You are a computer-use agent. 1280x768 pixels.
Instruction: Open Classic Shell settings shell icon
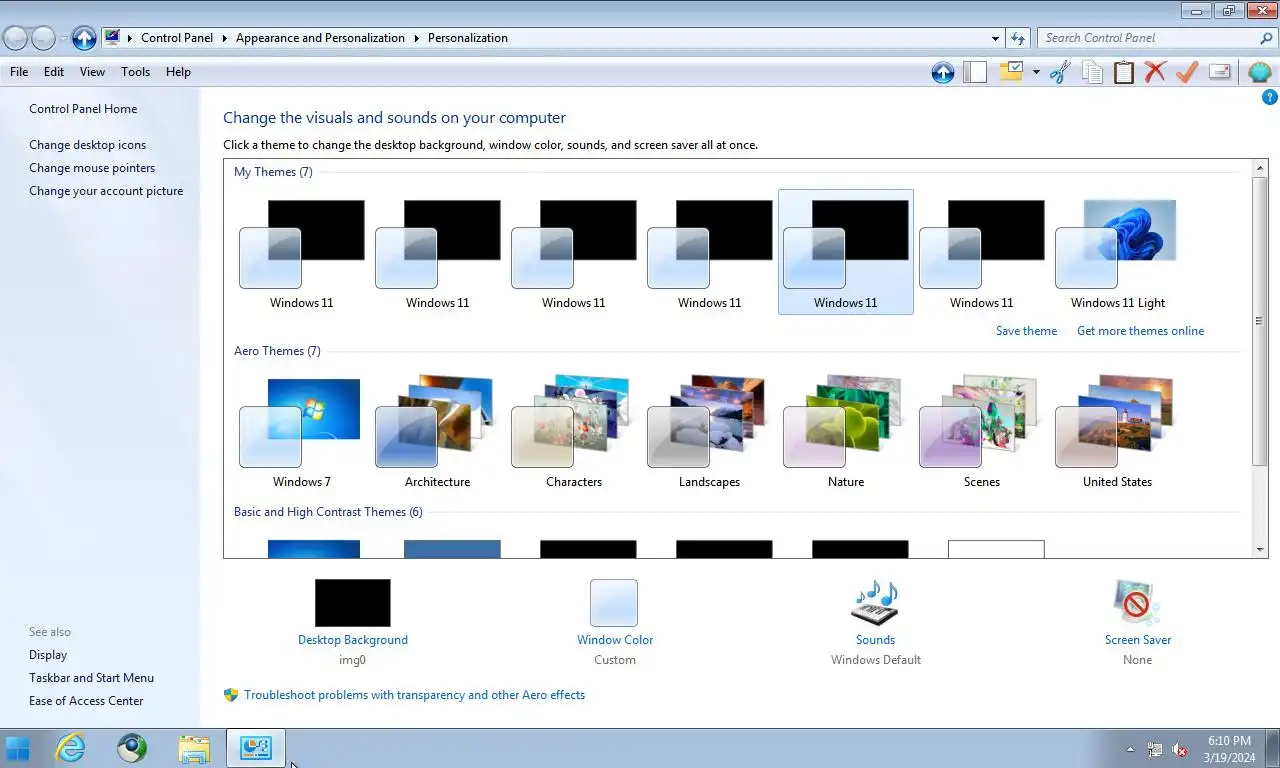(x=1259, y=72)
